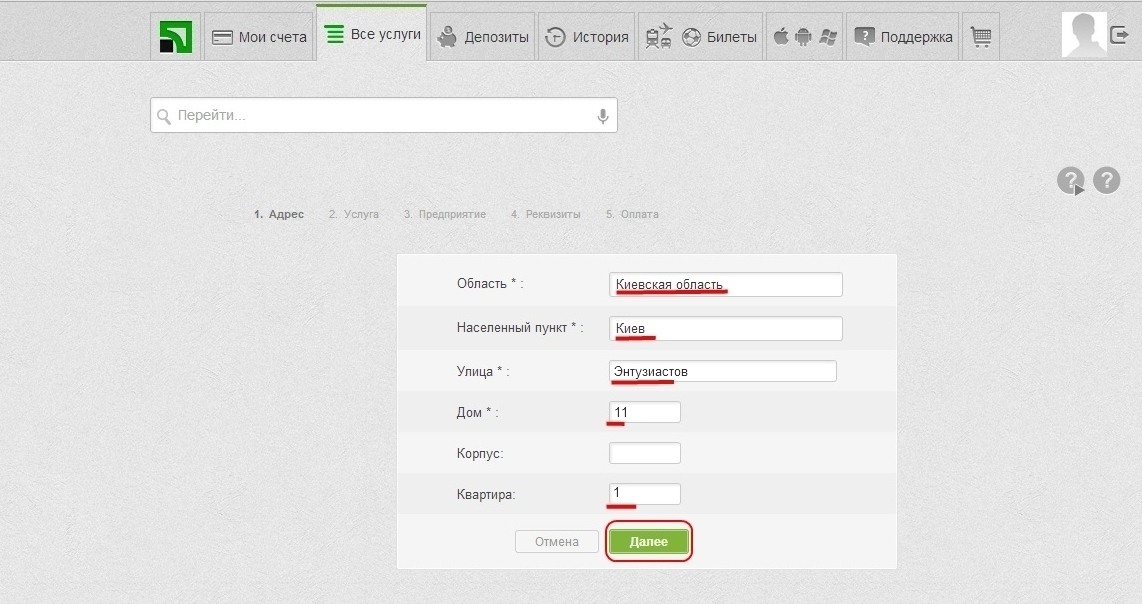Click the Область field with Киевская область
This screenshot has height=604, width=1143.
pyautogui.click(x=726, y=284)
